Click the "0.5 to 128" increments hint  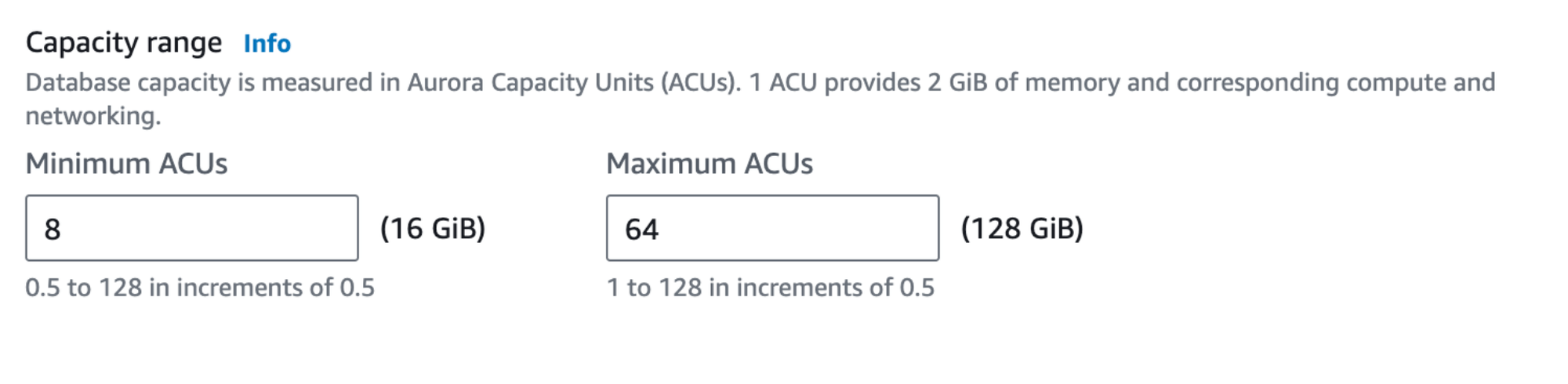199,288
